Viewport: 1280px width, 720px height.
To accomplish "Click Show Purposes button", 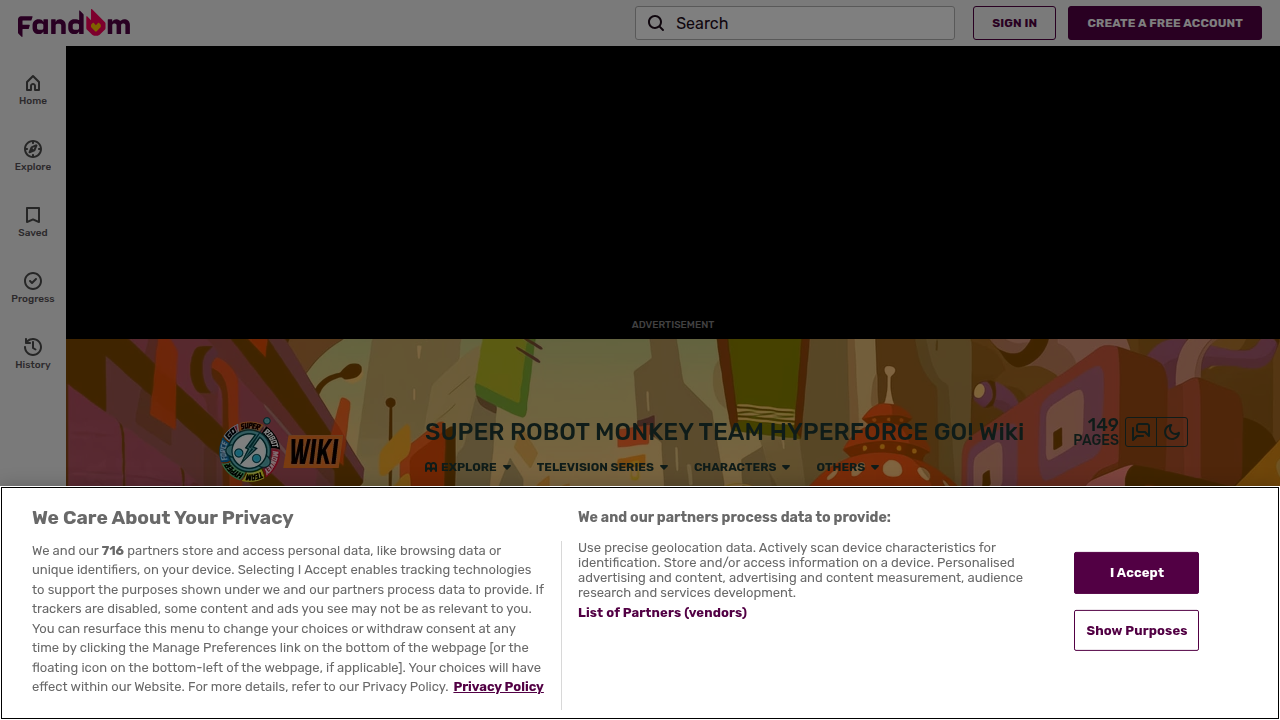I will (1136, 631).
